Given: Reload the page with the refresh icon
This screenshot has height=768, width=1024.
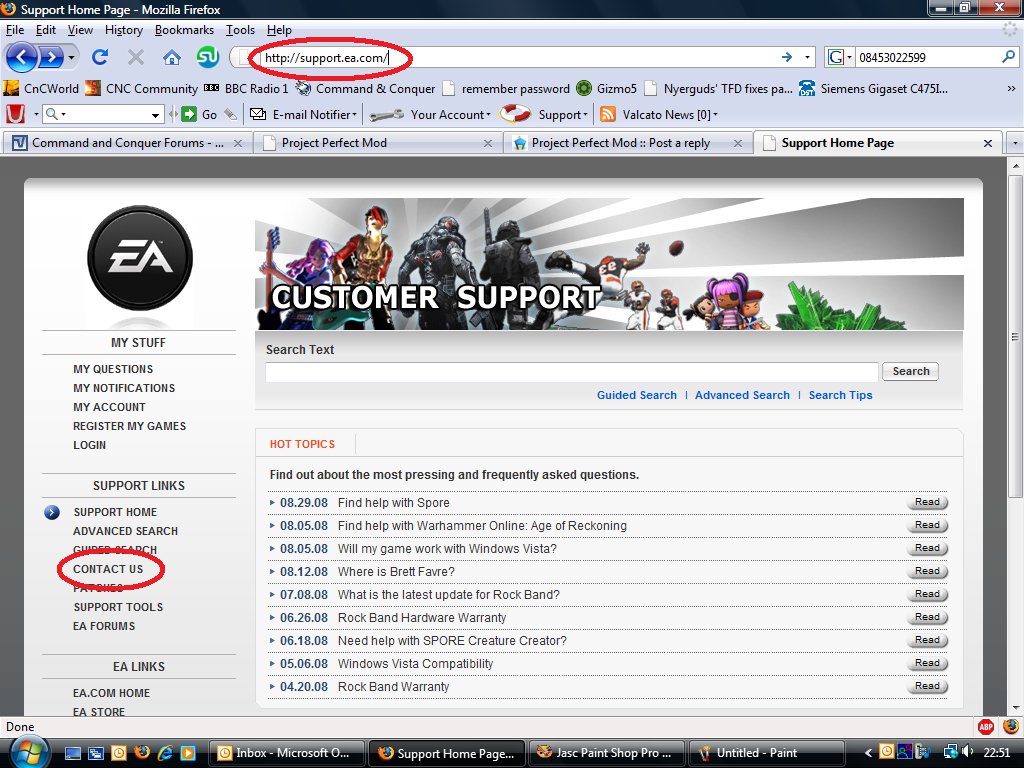Looking at the screenshot, I should point(100,57).
